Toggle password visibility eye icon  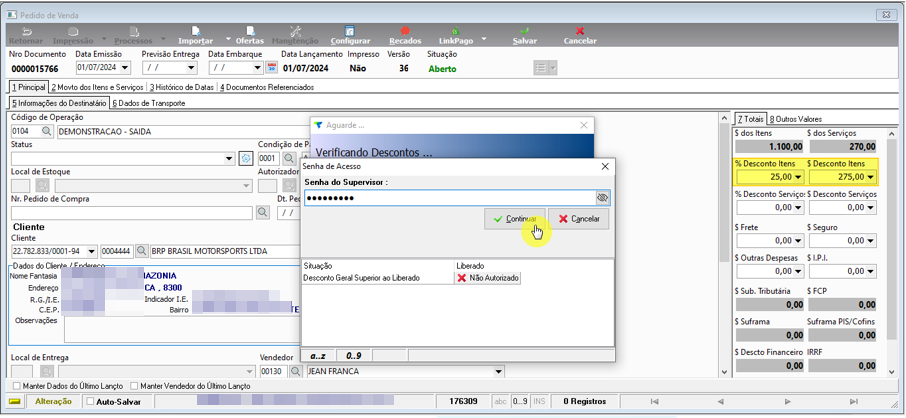(602, 198)
